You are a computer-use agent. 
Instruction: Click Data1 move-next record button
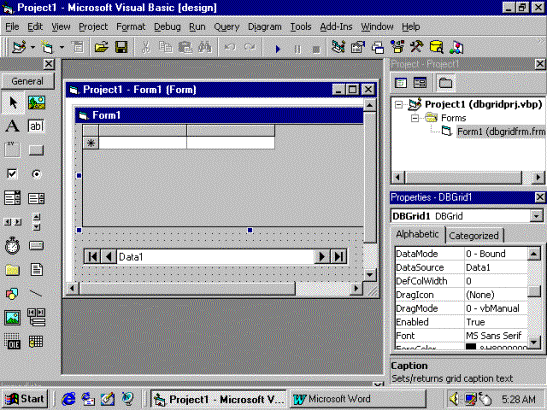pos(322,257)
